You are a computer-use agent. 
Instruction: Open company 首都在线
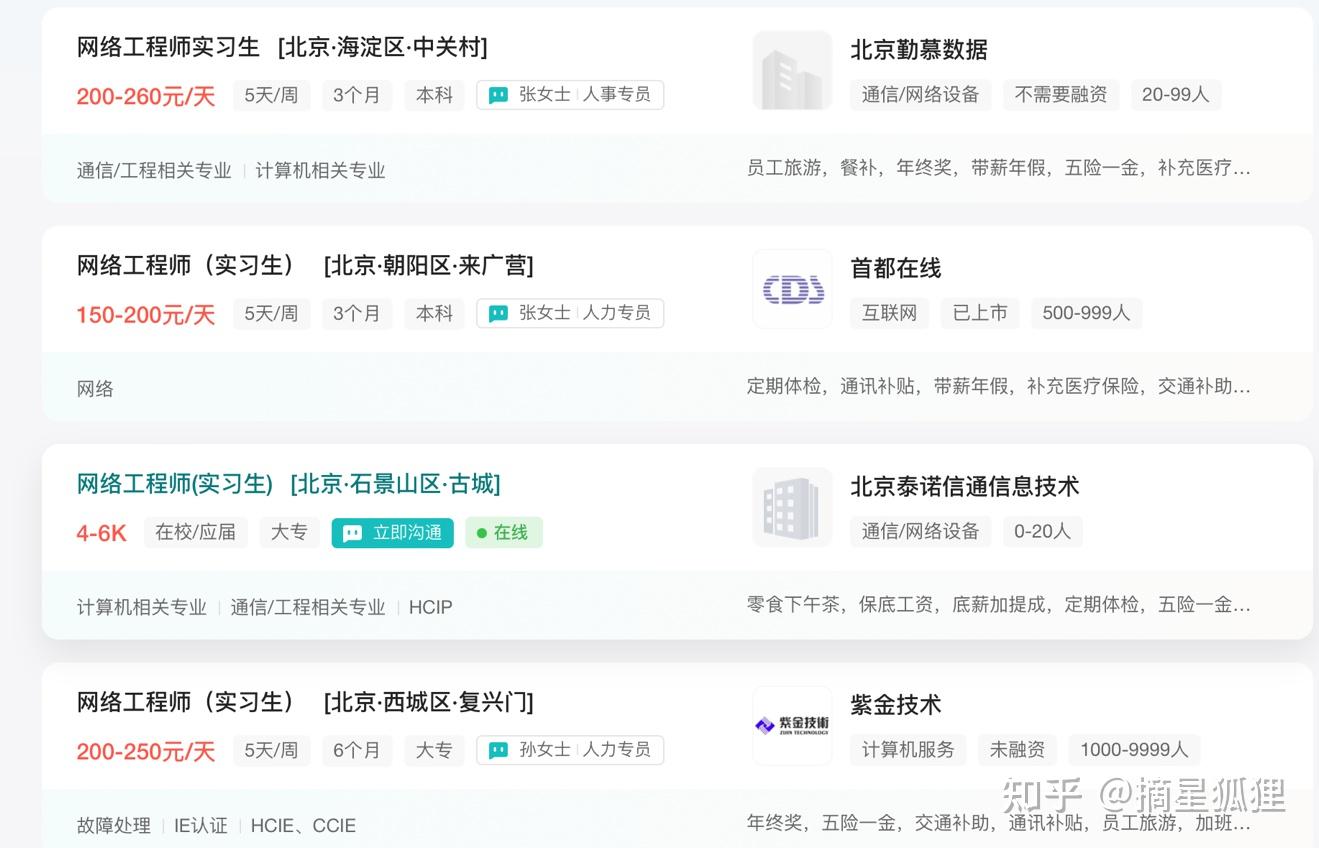coord(896,268)
